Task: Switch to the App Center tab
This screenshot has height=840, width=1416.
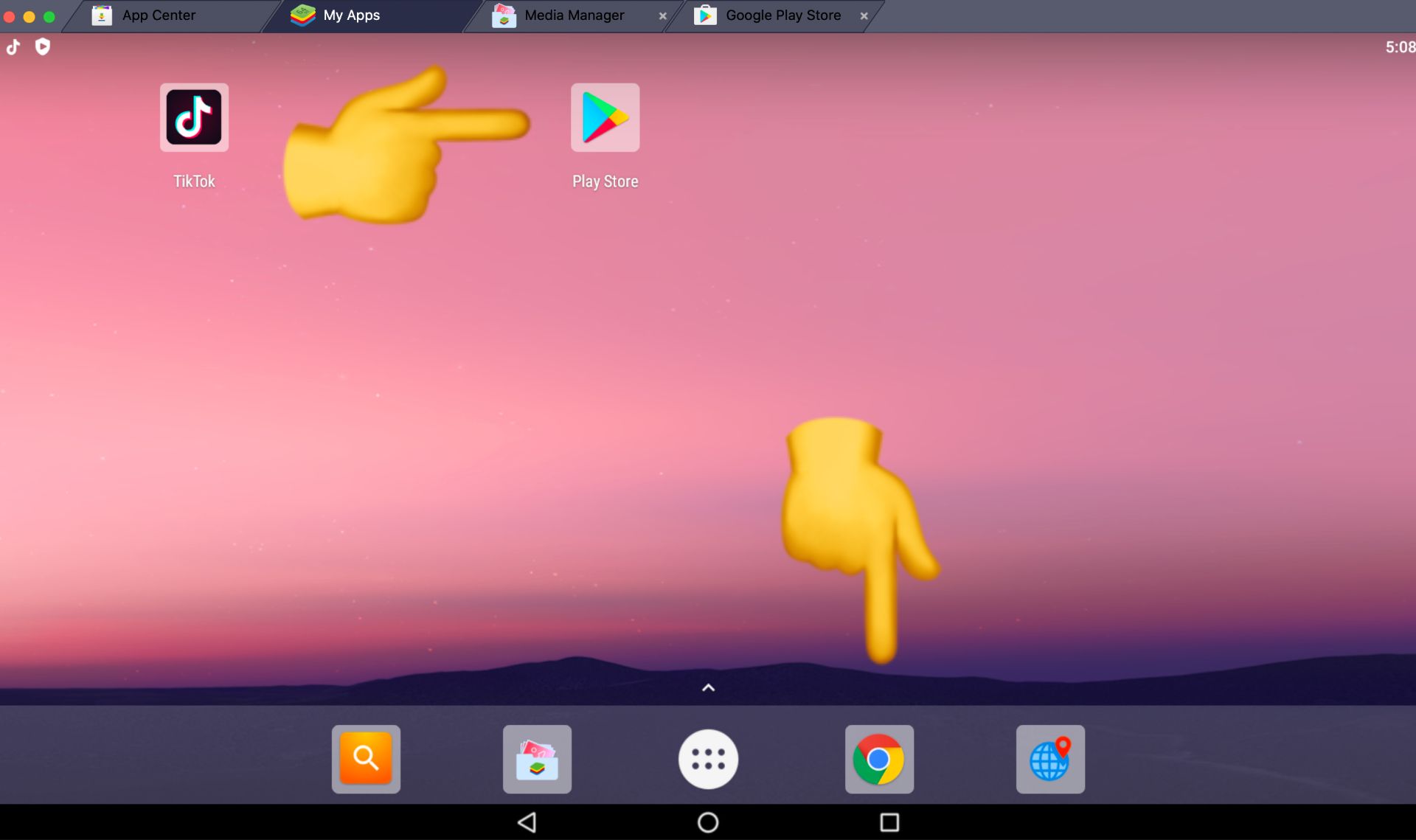Action: tap(158, 15)
